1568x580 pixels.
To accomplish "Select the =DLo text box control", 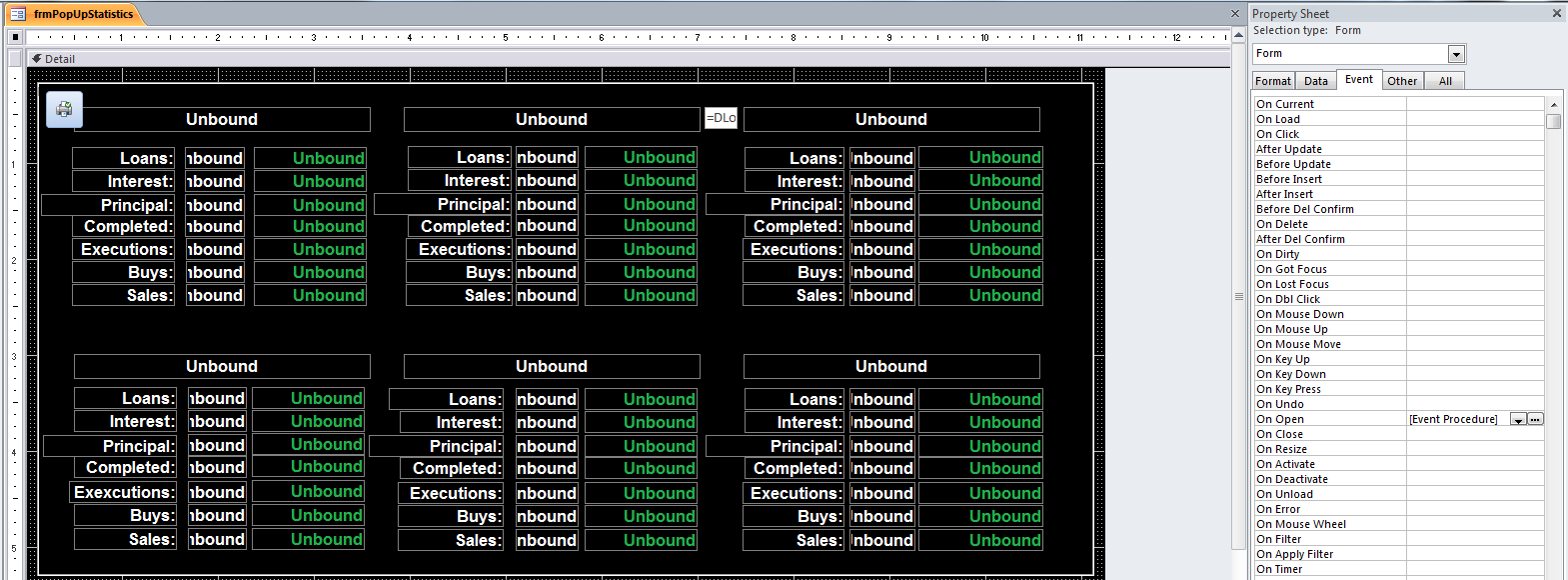I will 721,118.
